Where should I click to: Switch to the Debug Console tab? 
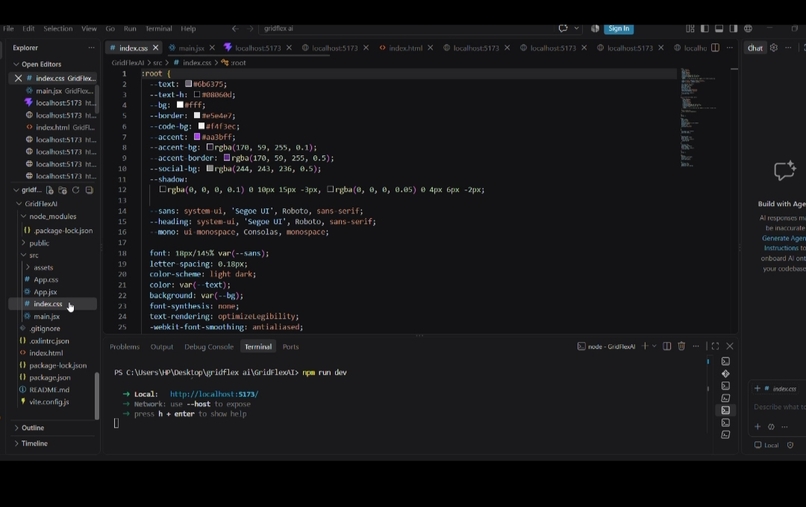pos(209,347)
